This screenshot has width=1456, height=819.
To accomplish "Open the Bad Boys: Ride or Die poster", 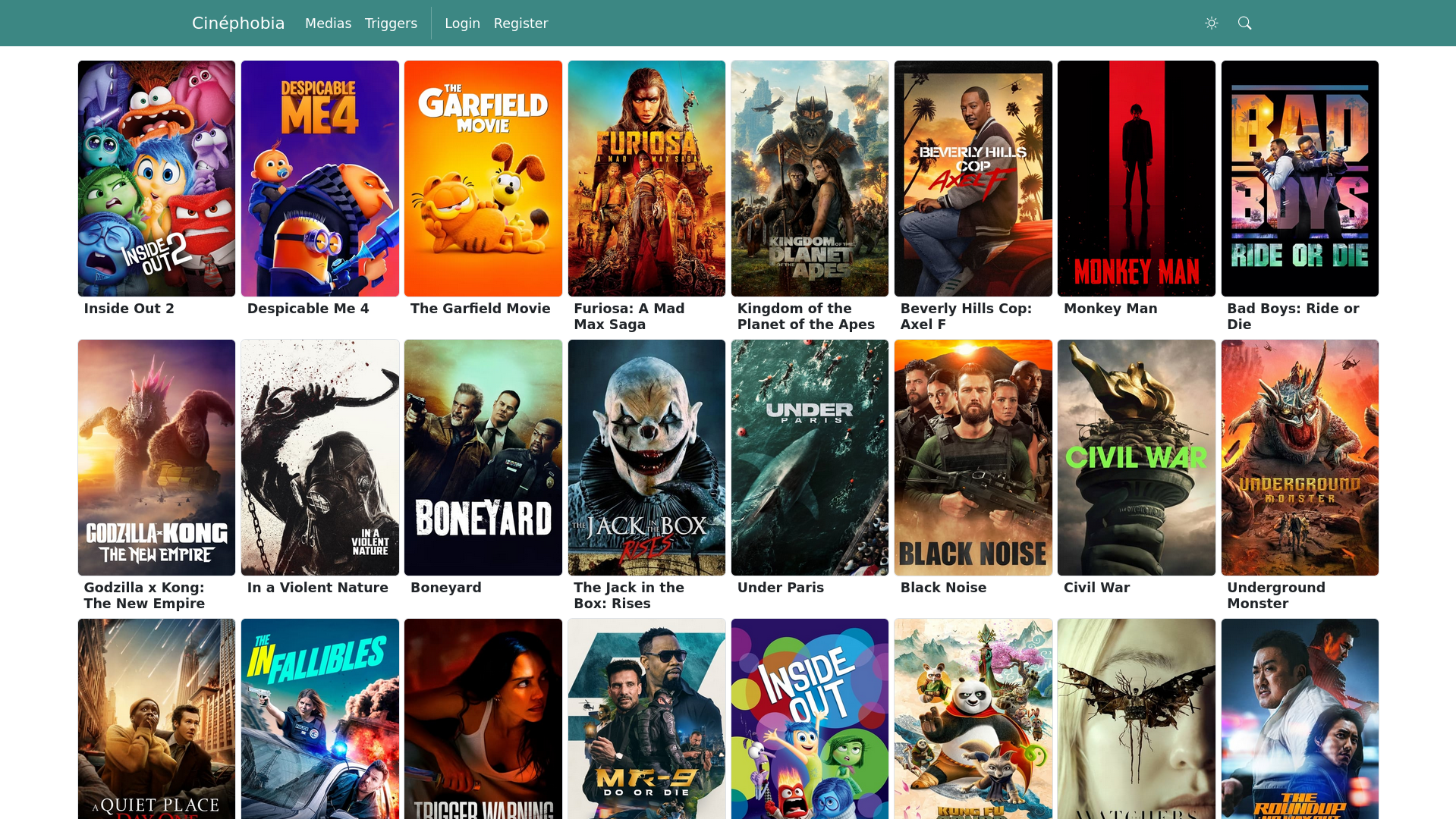I will click(x=1300, y=179).
